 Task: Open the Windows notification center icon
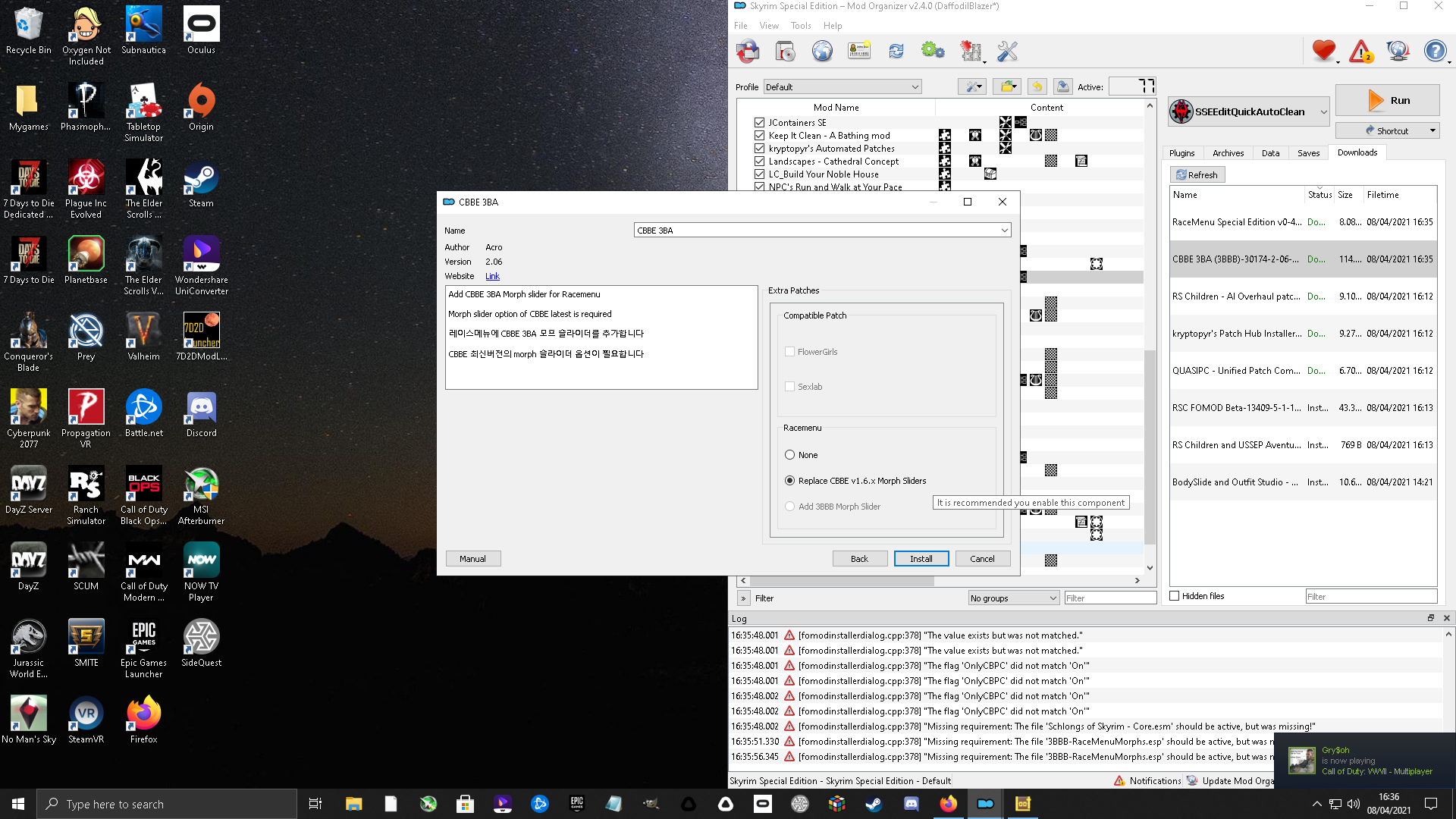[x=1431, y=804]
